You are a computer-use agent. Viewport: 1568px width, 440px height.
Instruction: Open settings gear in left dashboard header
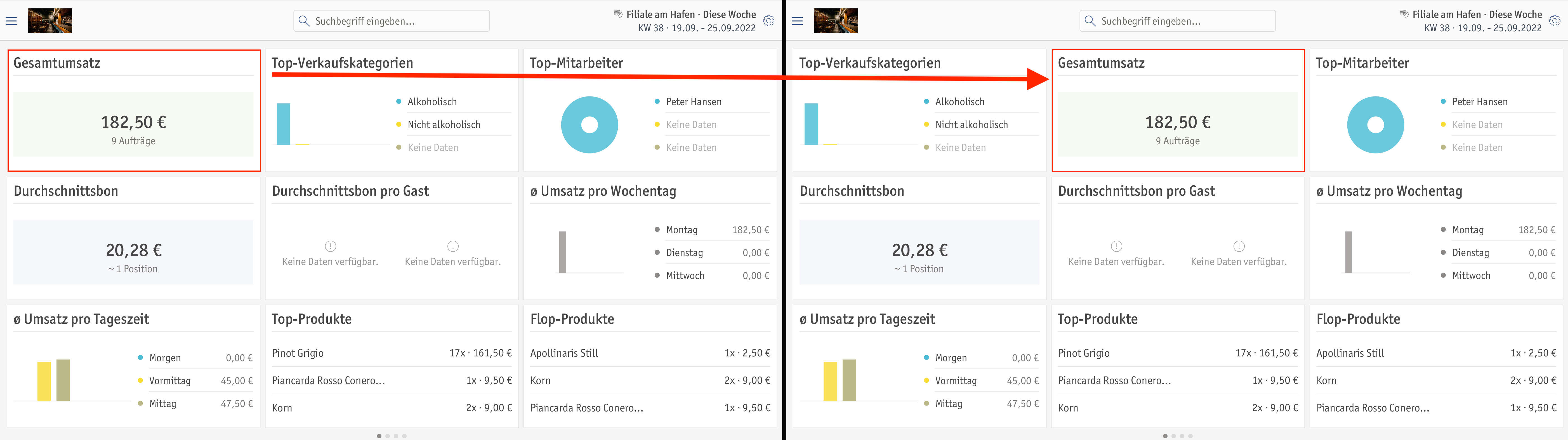tap(769, 21)
